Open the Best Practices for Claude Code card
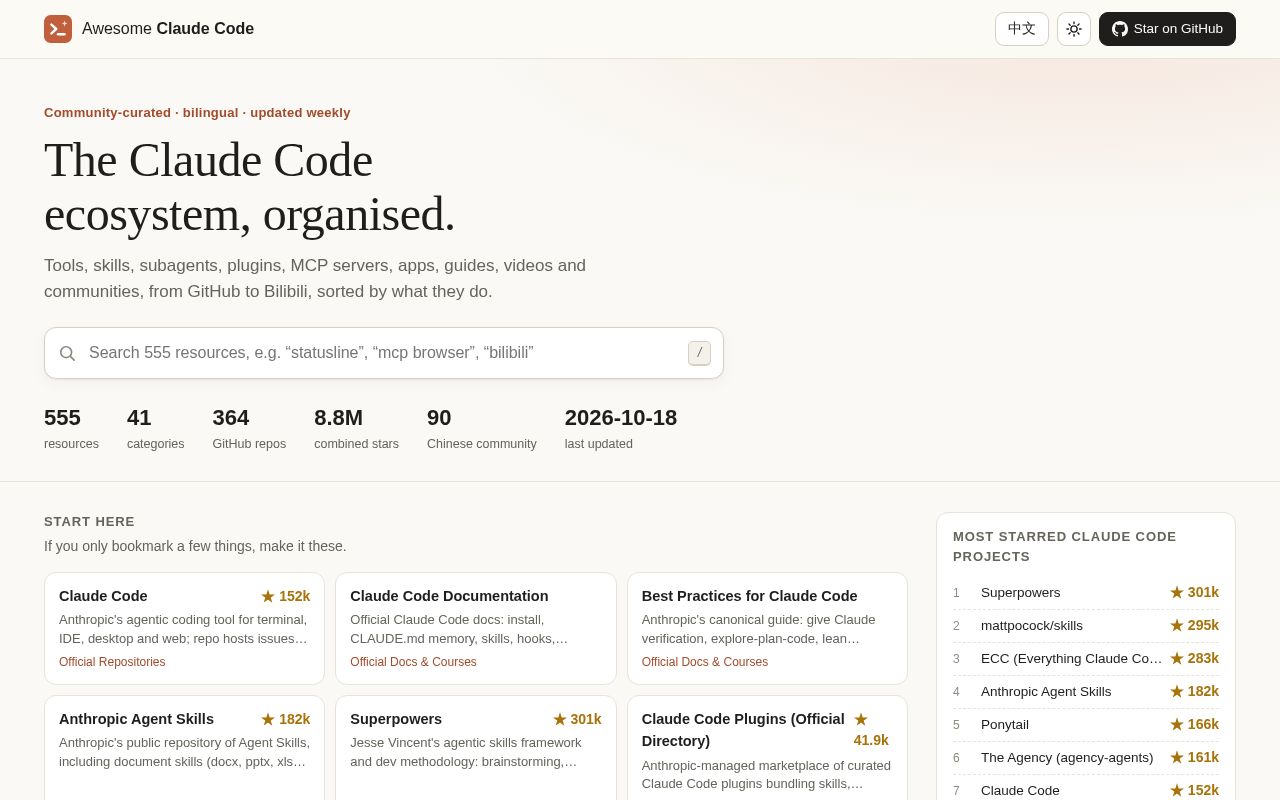This screenshot has width=1280, height=800. [767, 628]
